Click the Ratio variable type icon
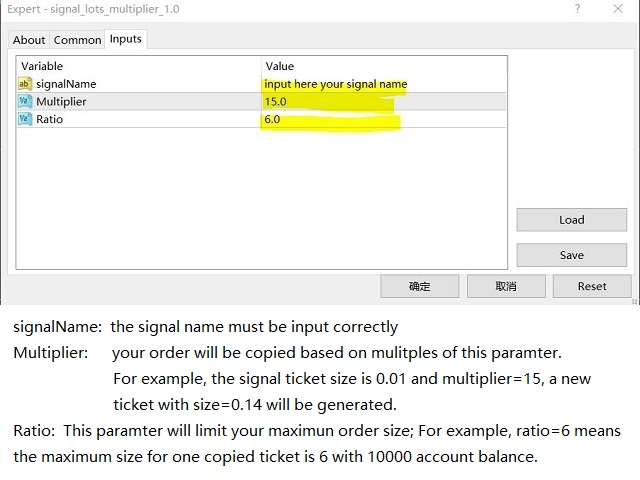 point(24,119)
